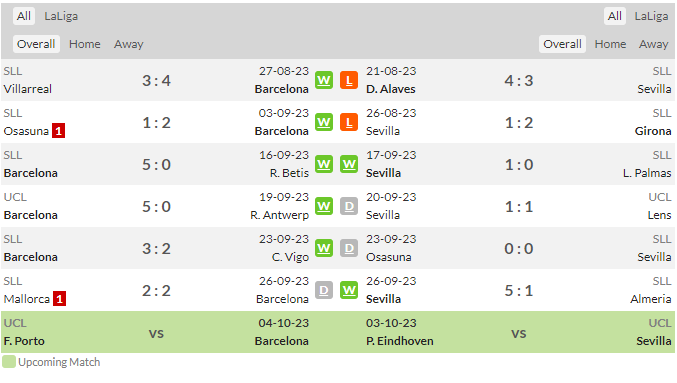Viewport: 677px width, 383px height.
Task: Select the left LaLiga filter tab
Action: (61, 16)
